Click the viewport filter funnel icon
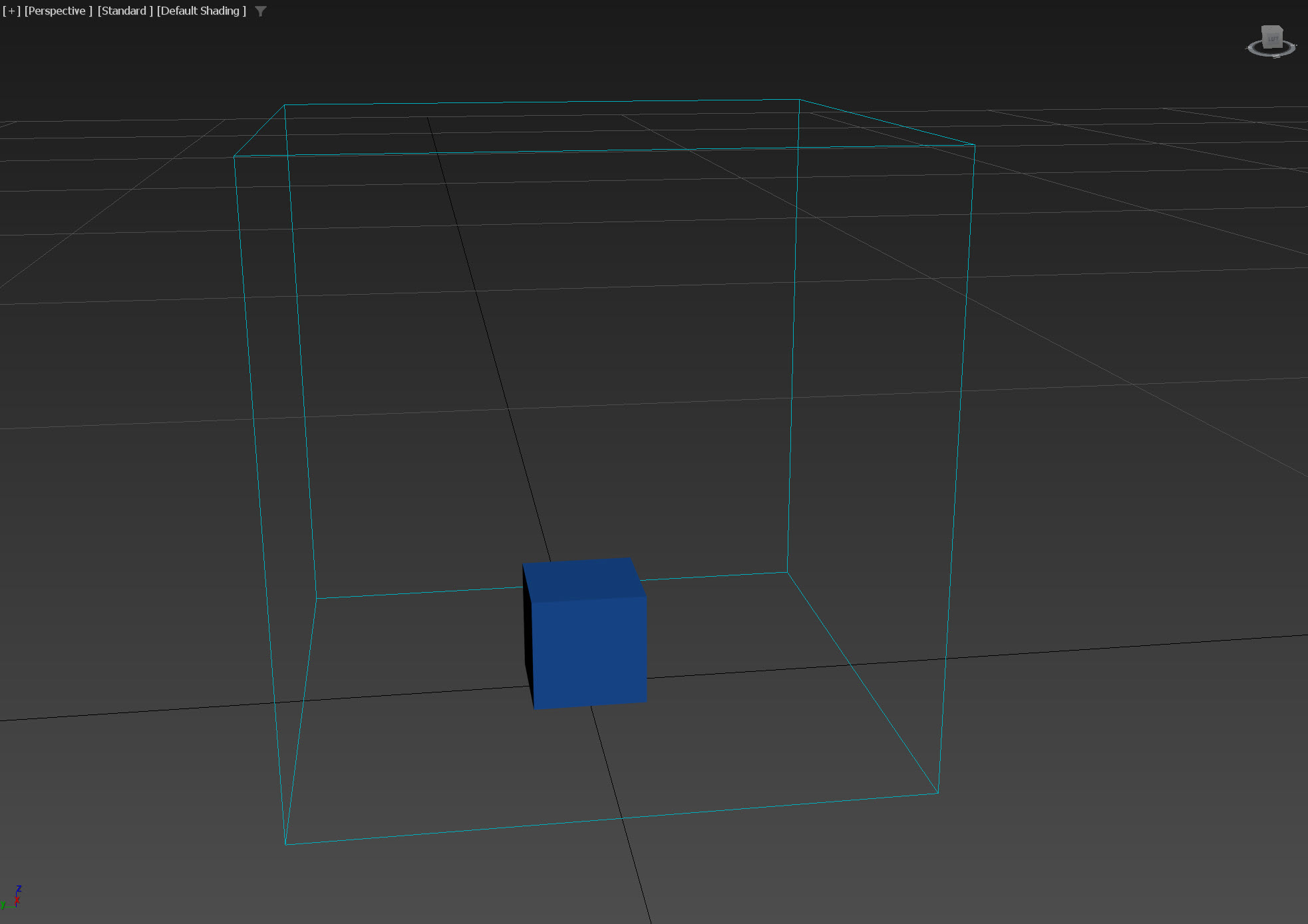This screenshot has width=1308, height=924. (x=261, y=11)
